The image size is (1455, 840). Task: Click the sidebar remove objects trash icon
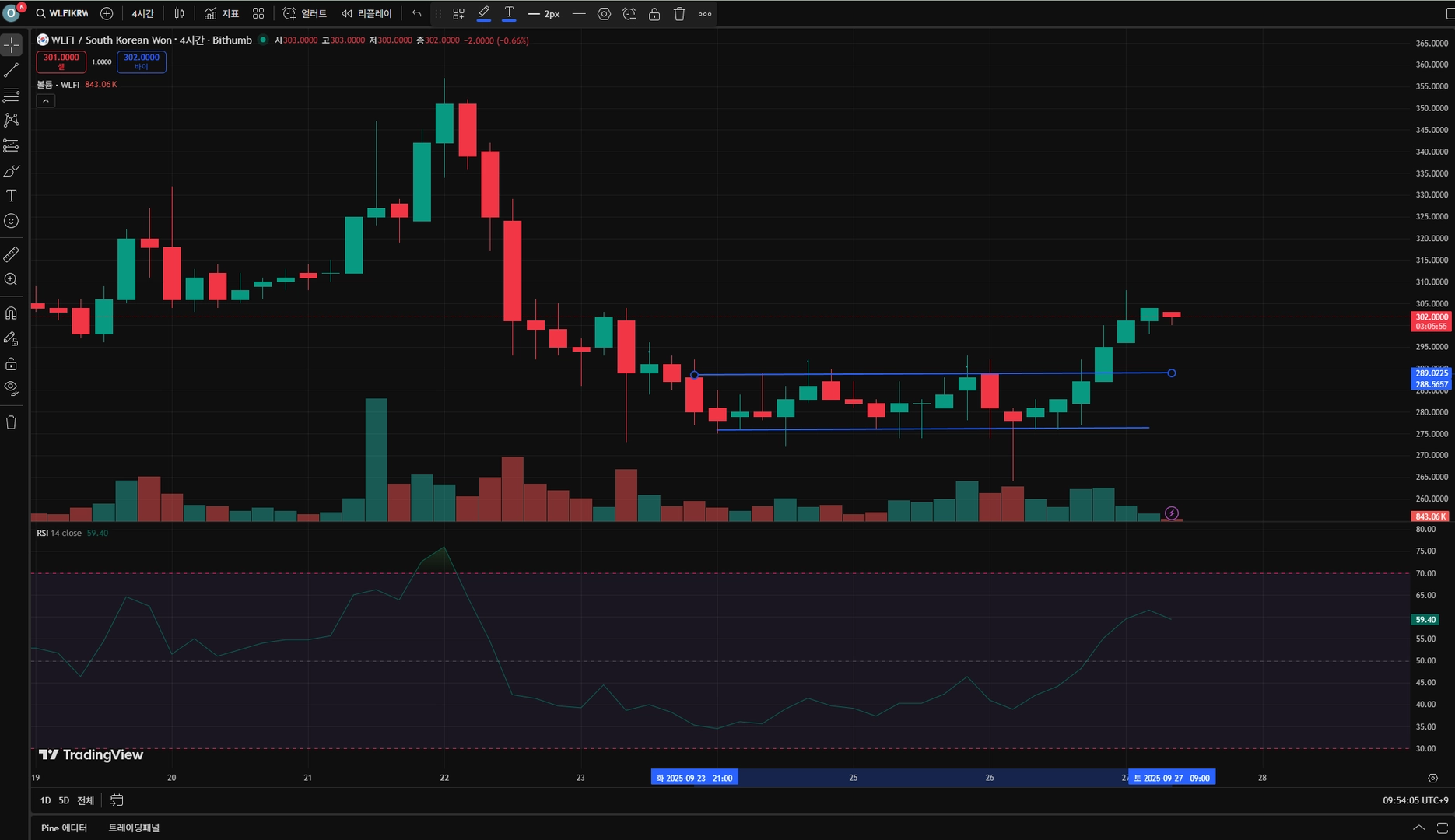[12, 422]
